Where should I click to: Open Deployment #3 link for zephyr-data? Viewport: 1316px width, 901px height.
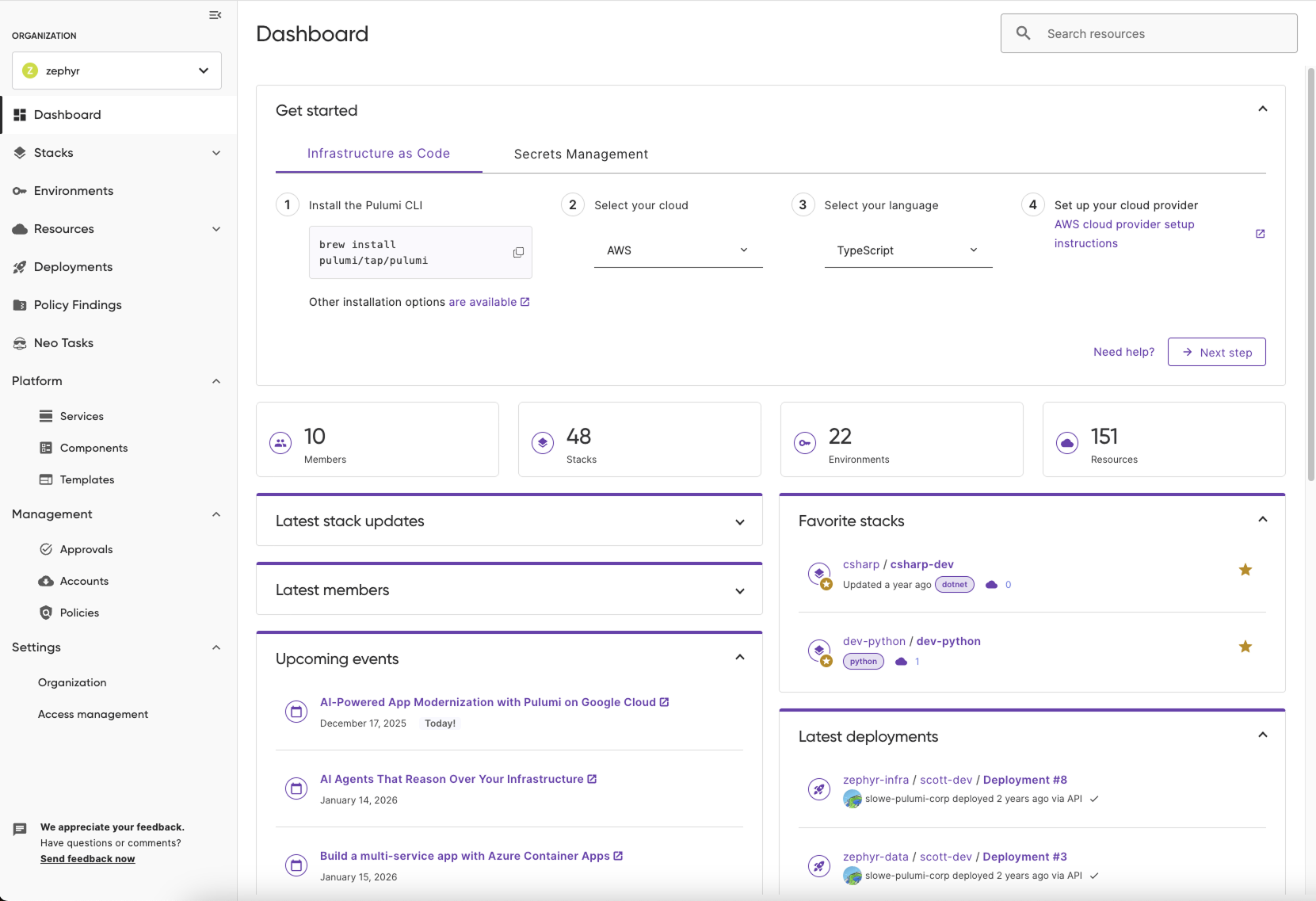coord(1024,857)
